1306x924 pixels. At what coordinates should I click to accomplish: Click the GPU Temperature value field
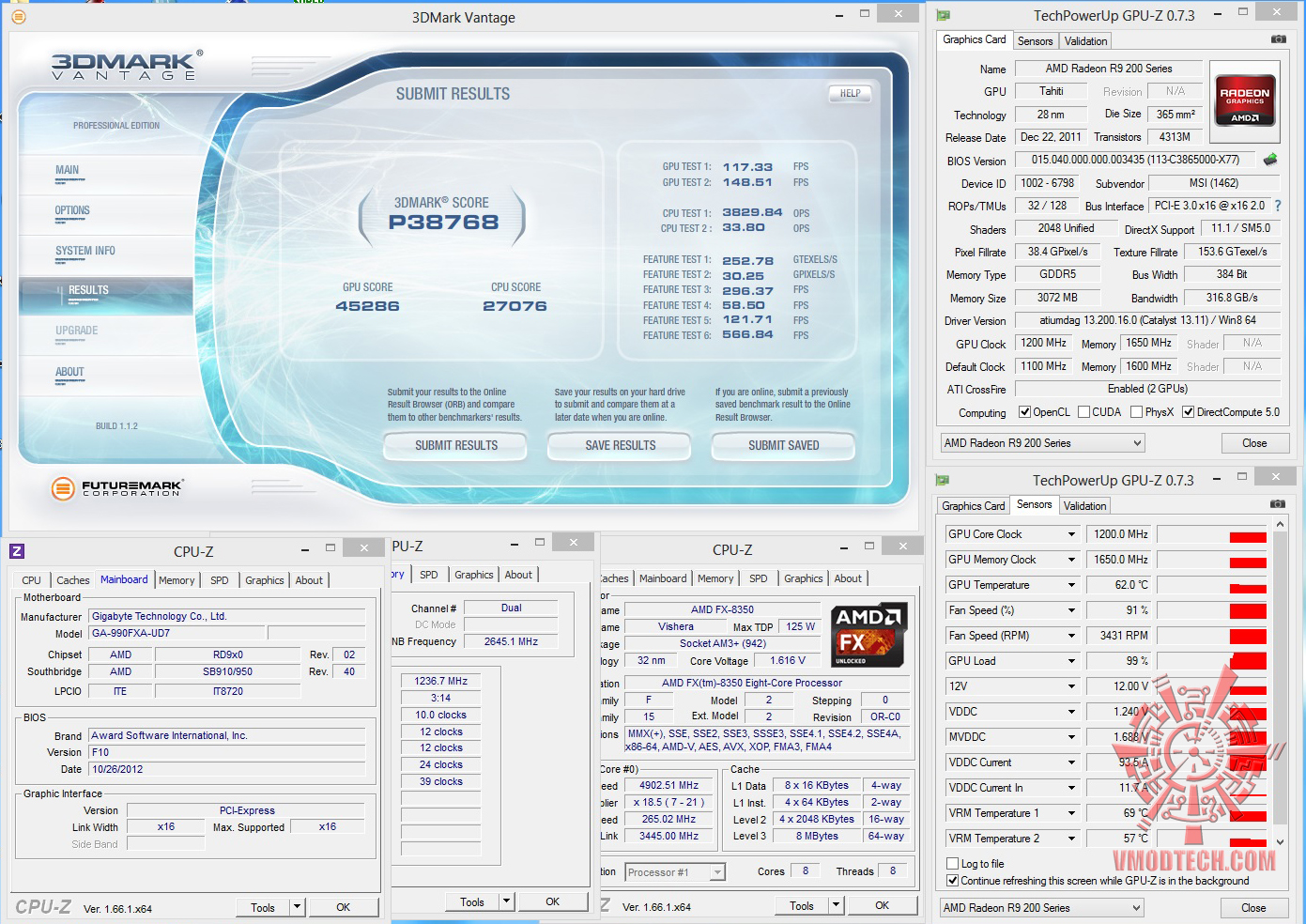(x=1119, y=585)
